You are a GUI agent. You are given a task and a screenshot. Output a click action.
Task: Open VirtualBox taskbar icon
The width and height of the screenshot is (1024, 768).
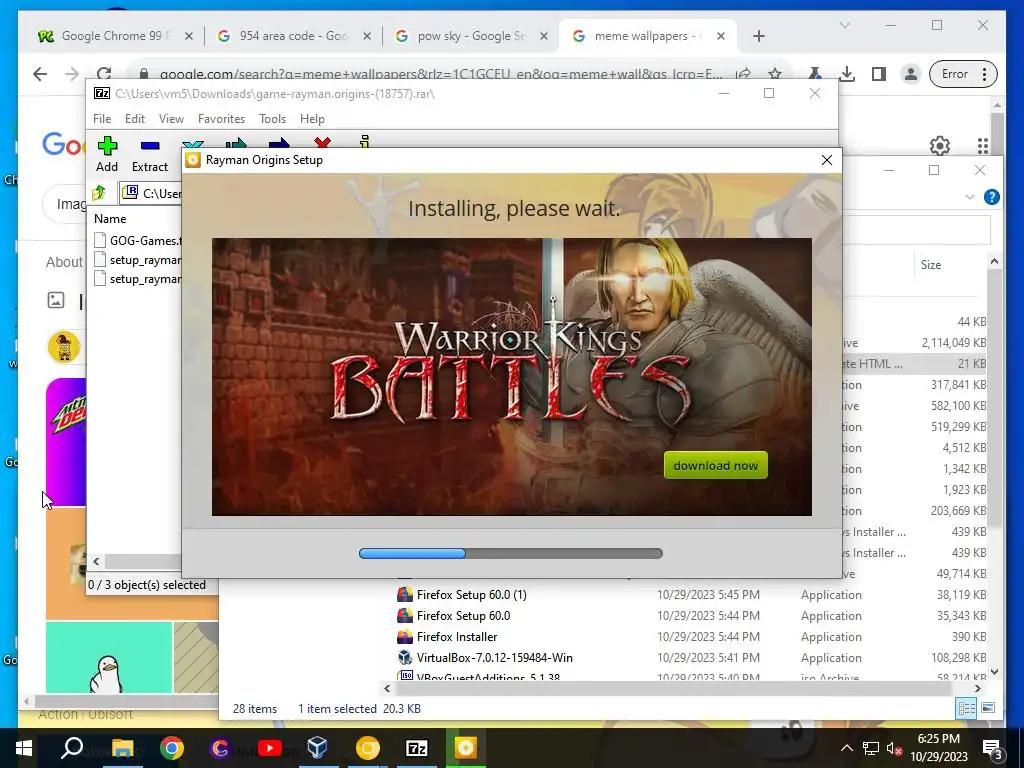pyautogui.click(x=317, y=748)
